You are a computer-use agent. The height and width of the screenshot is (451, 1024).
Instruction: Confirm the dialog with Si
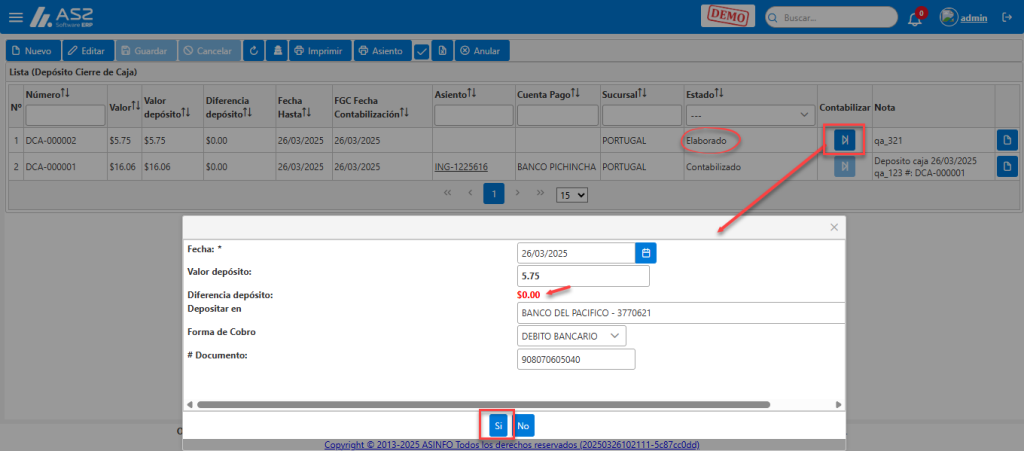tap(498, 426)
